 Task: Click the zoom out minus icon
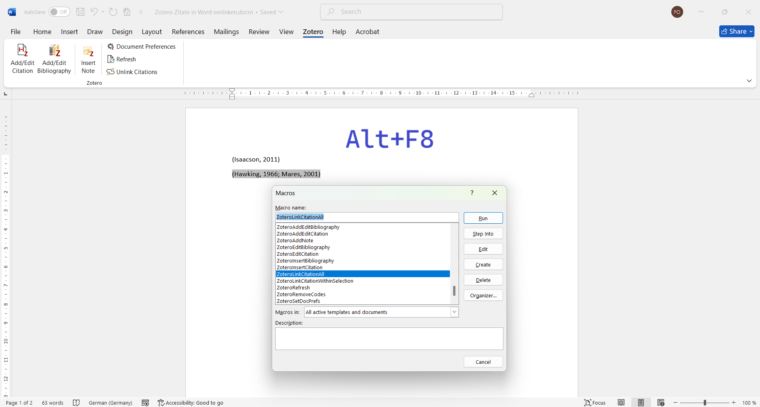(675, 403)
